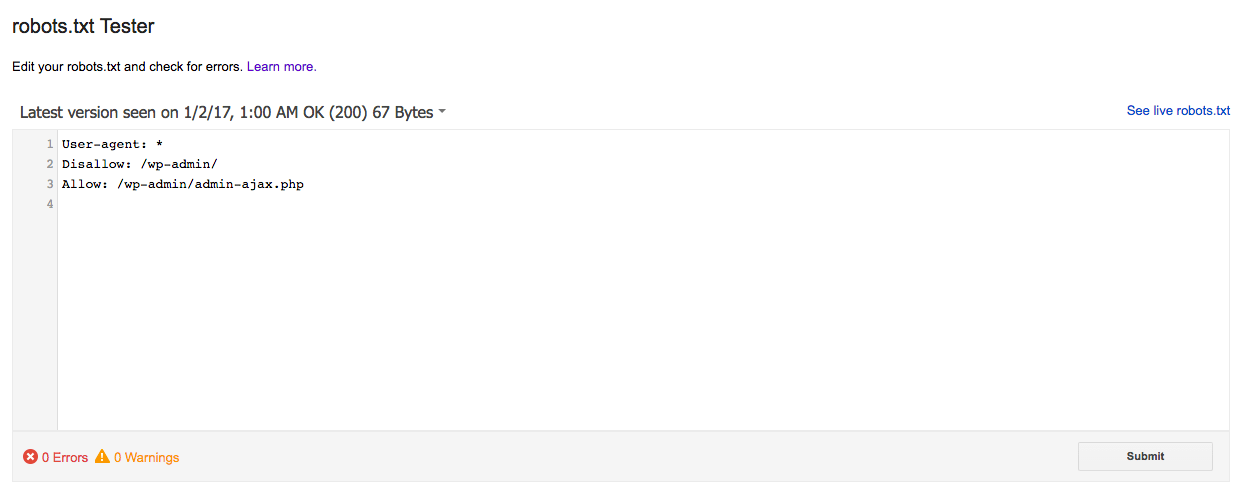Open the Latest version seen selector

232,112
